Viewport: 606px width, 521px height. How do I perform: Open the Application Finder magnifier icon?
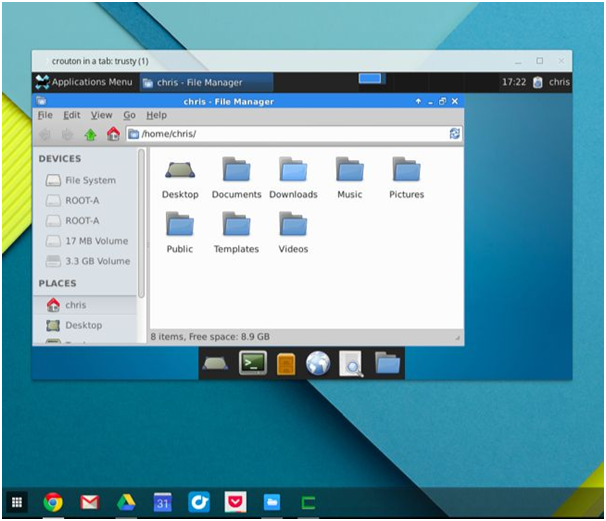351,364
